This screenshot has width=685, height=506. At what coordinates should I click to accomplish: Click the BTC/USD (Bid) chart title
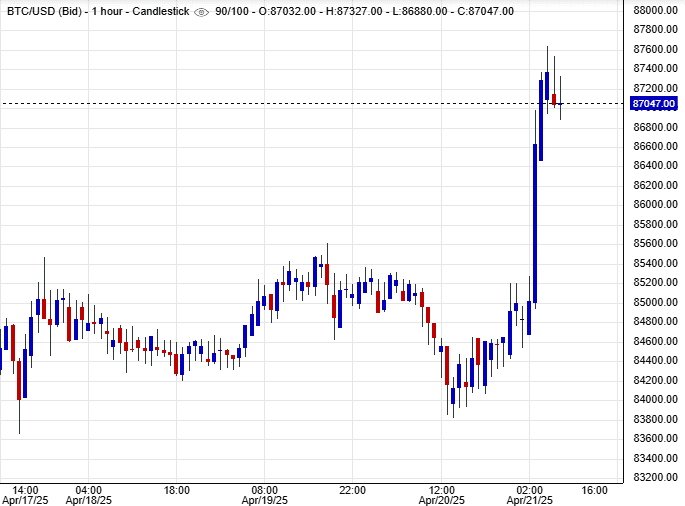[x=43, y=11]
